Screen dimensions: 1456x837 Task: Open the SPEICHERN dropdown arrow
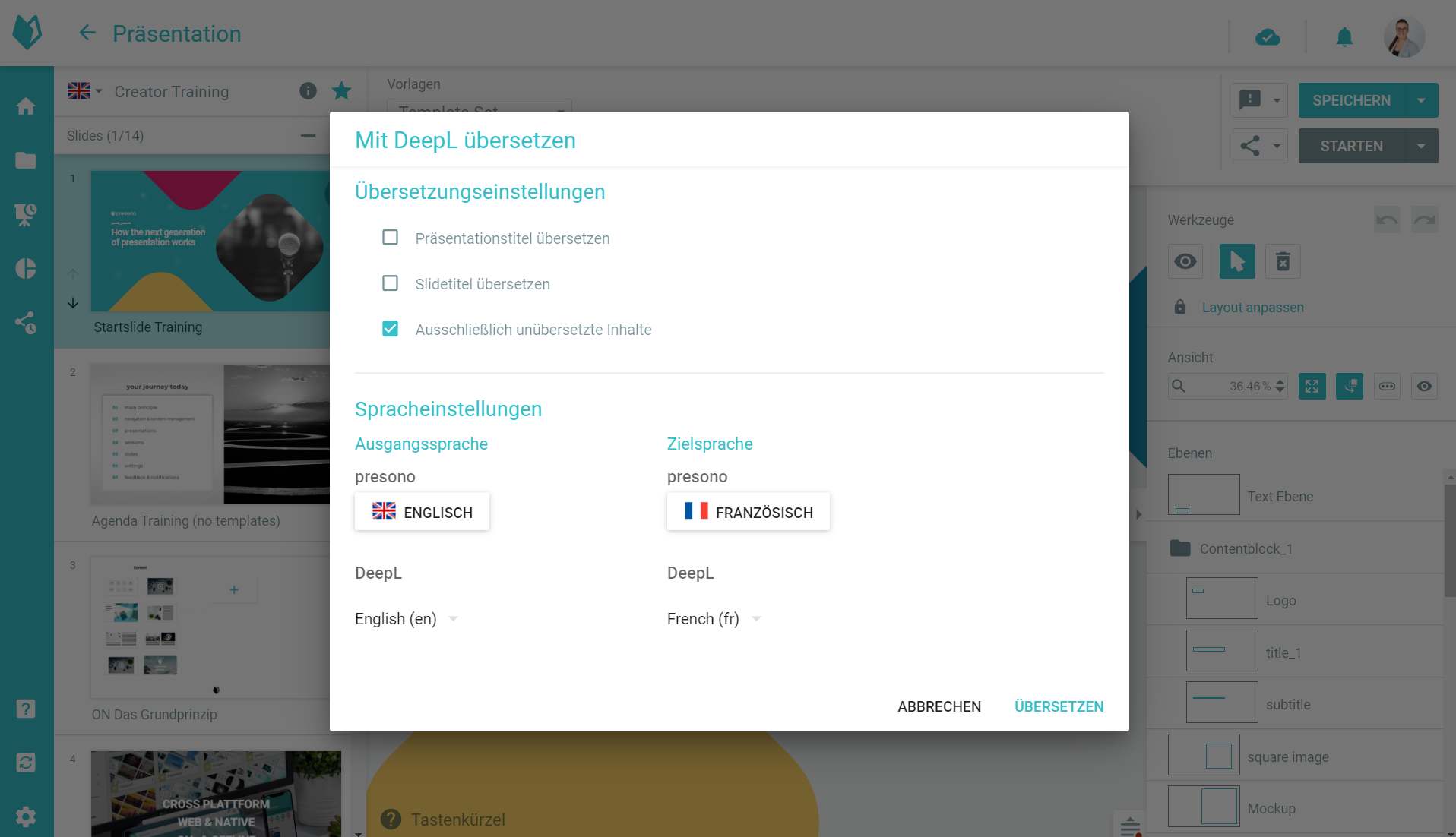tap(1422, 100)
